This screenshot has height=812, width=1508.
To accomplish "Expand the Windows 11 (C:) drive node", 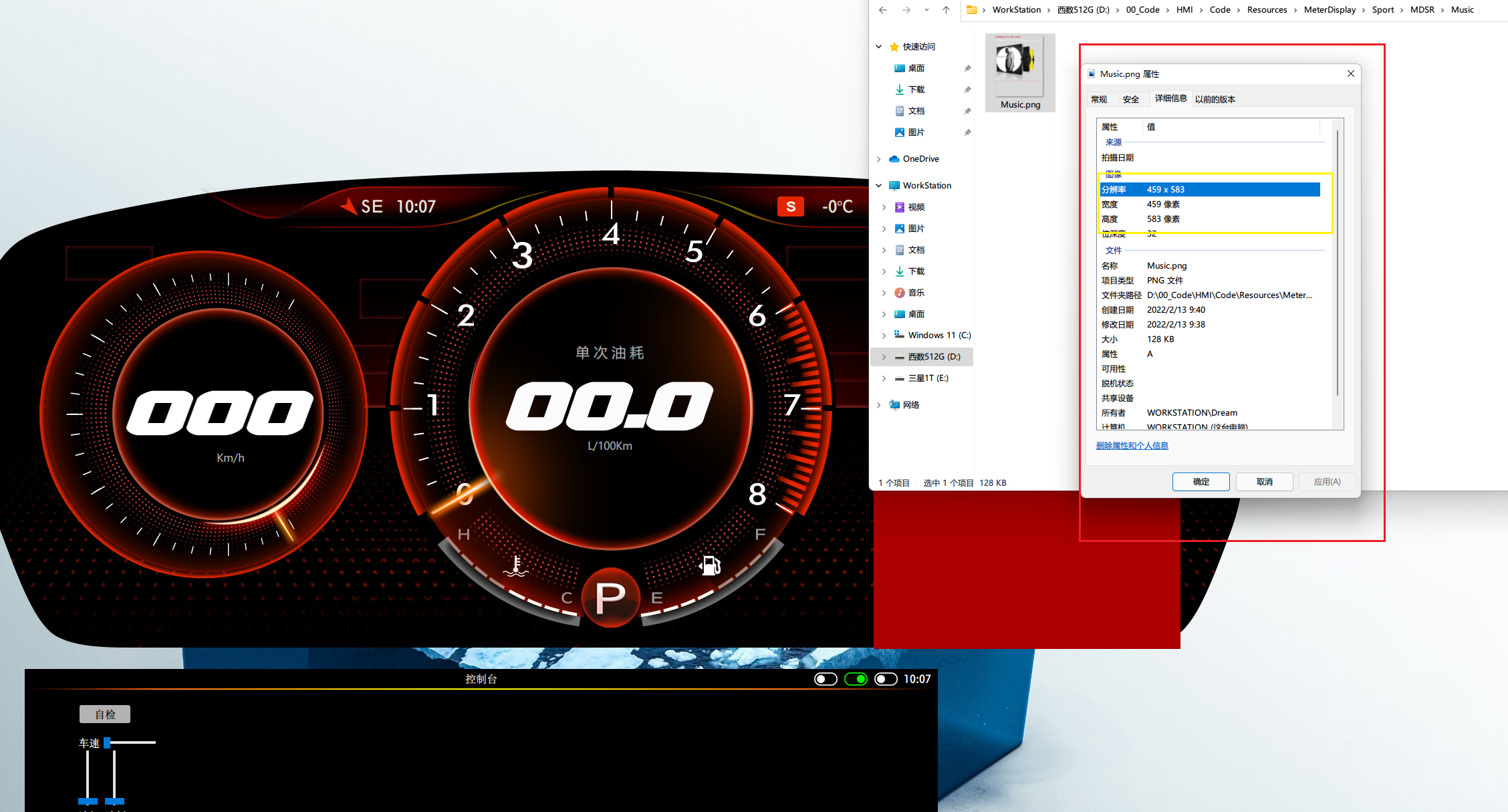I will pos(884,335).
